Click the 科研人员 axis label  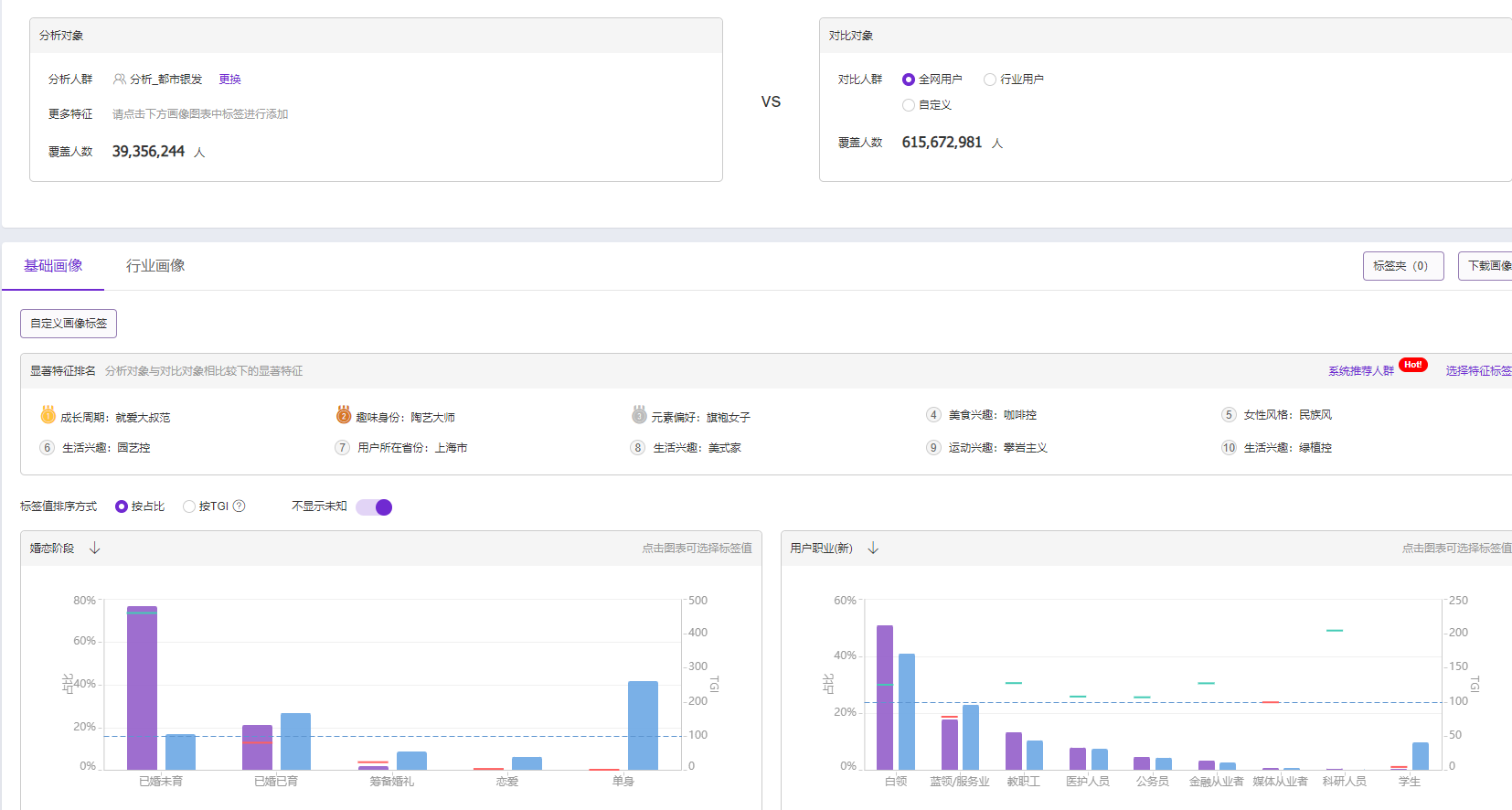point(1345,782)
